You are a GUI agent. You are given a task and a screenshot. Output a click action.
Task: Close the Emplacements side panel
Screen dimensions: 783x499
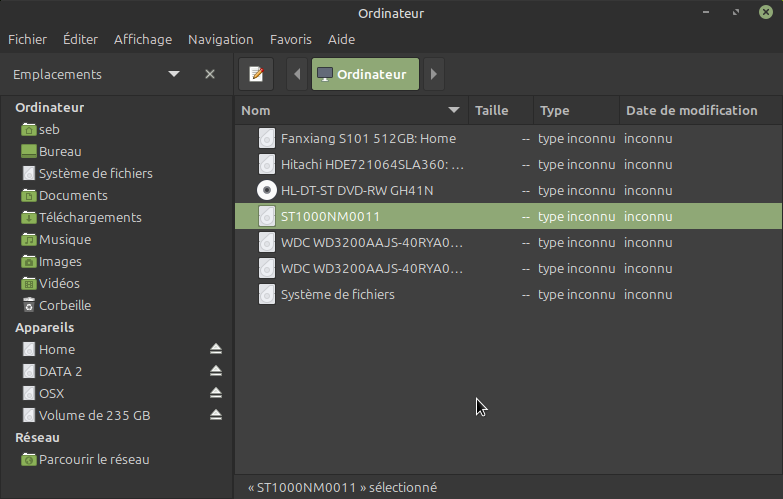coord(210,74)
